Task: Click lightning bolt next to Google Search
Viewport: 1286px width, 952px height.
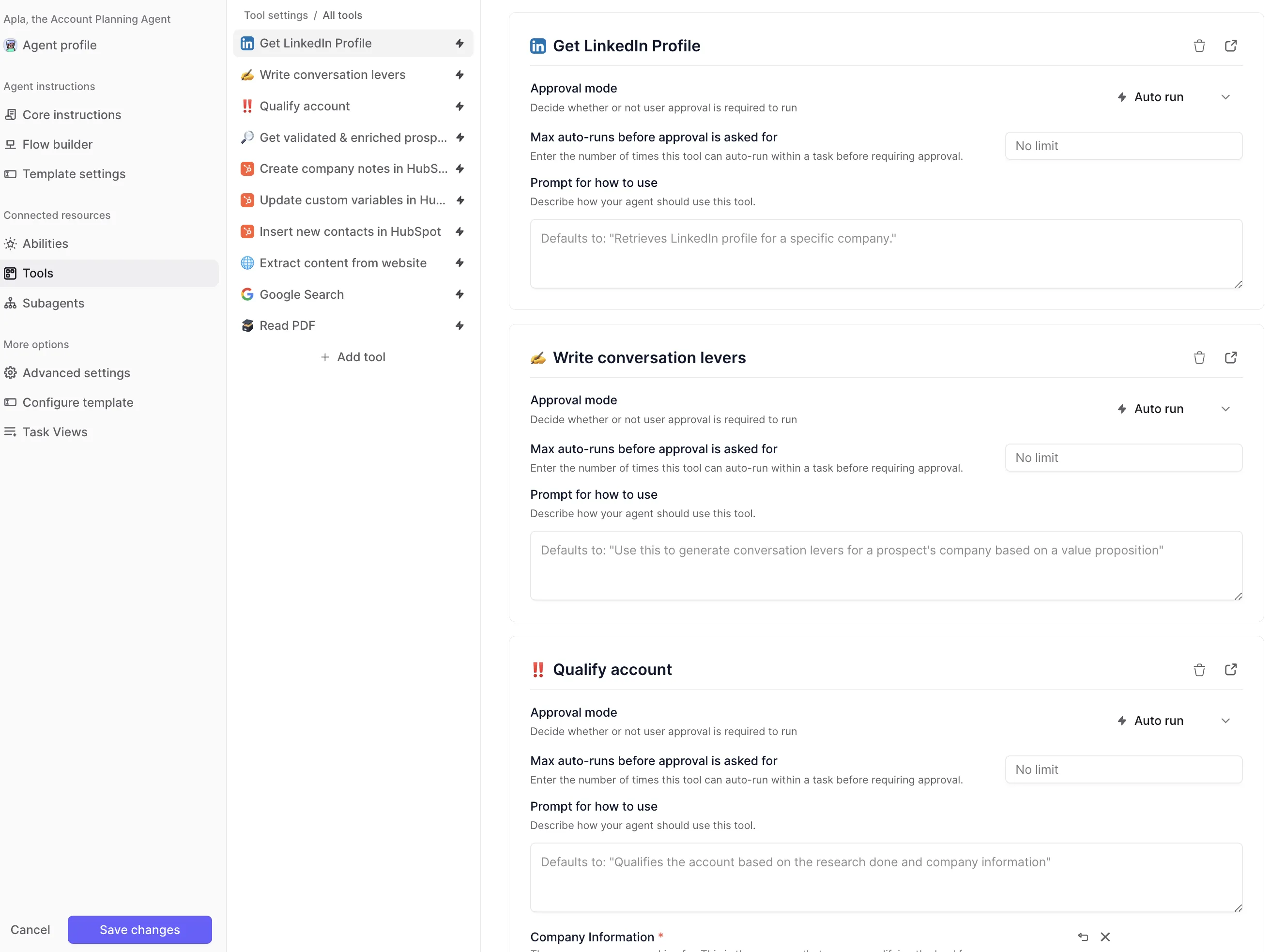Action: click(x=459, y=294)
